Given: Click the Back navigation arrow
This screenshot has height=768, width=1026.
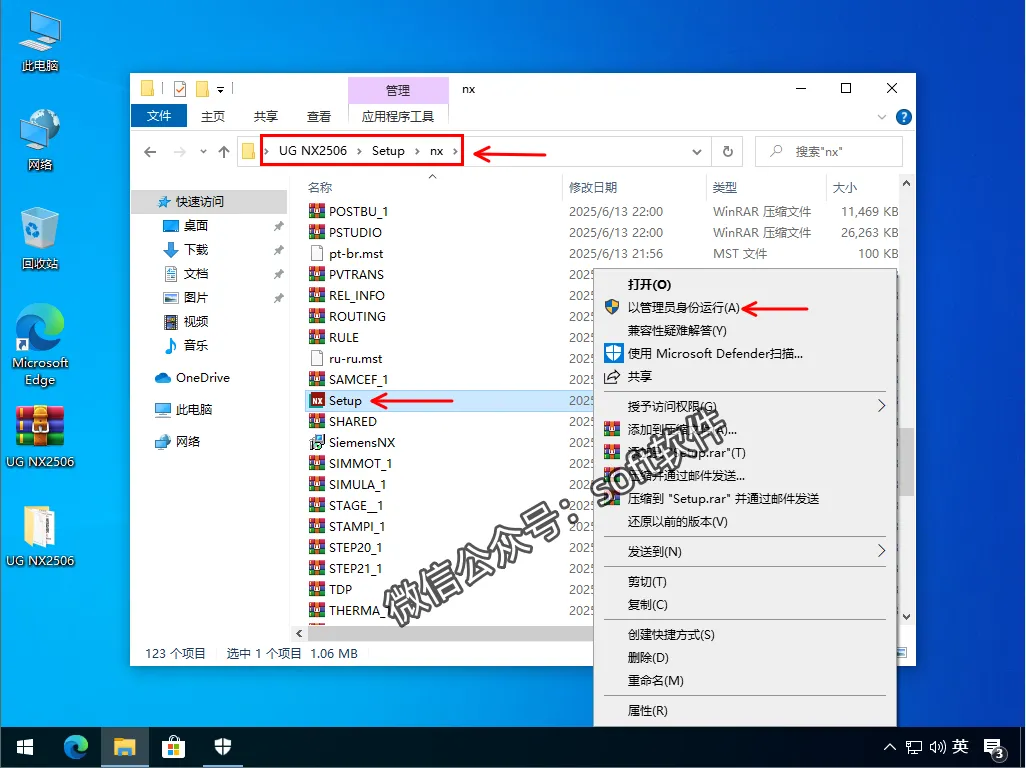Looking at the screenshot, I should [150, 152].
